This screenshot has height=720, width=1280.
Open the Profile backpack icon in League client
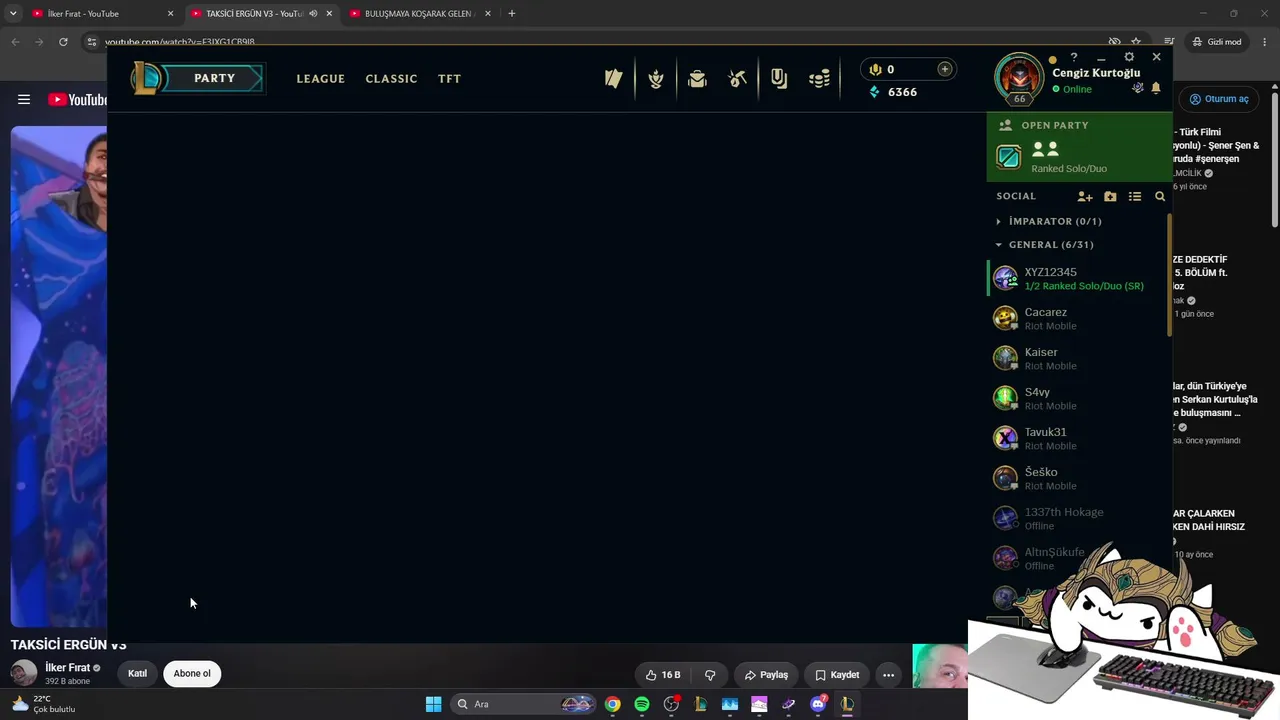pos(697,78)
